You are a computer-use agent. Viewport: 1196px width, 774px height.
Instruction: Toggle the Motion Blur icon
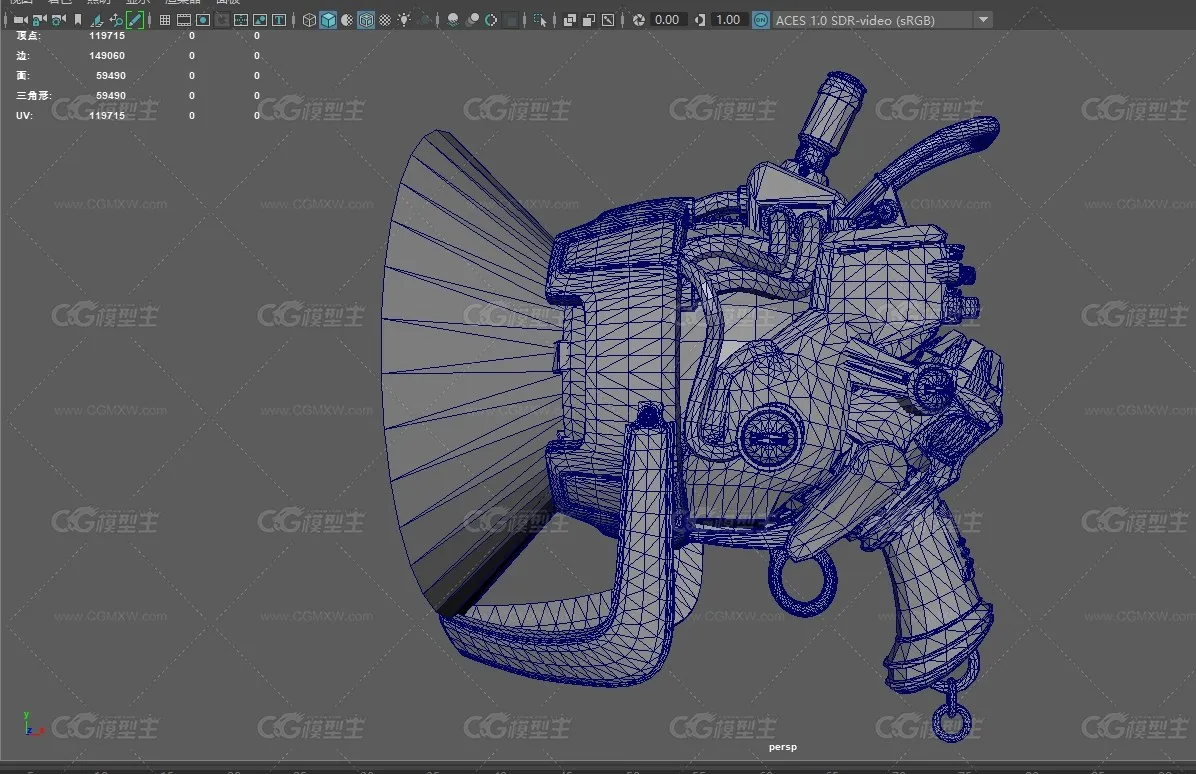tap(472, 20)
